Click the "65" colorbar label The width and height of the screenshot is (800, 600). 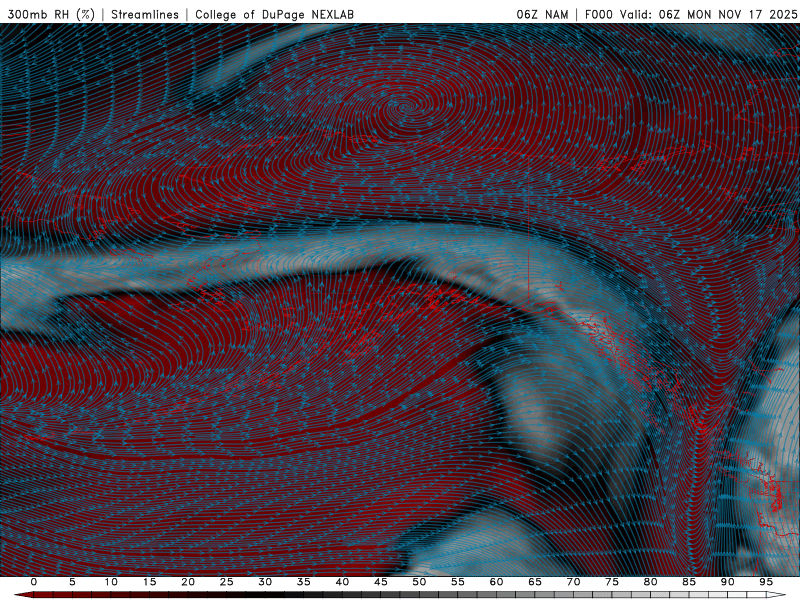pos(534,582)
